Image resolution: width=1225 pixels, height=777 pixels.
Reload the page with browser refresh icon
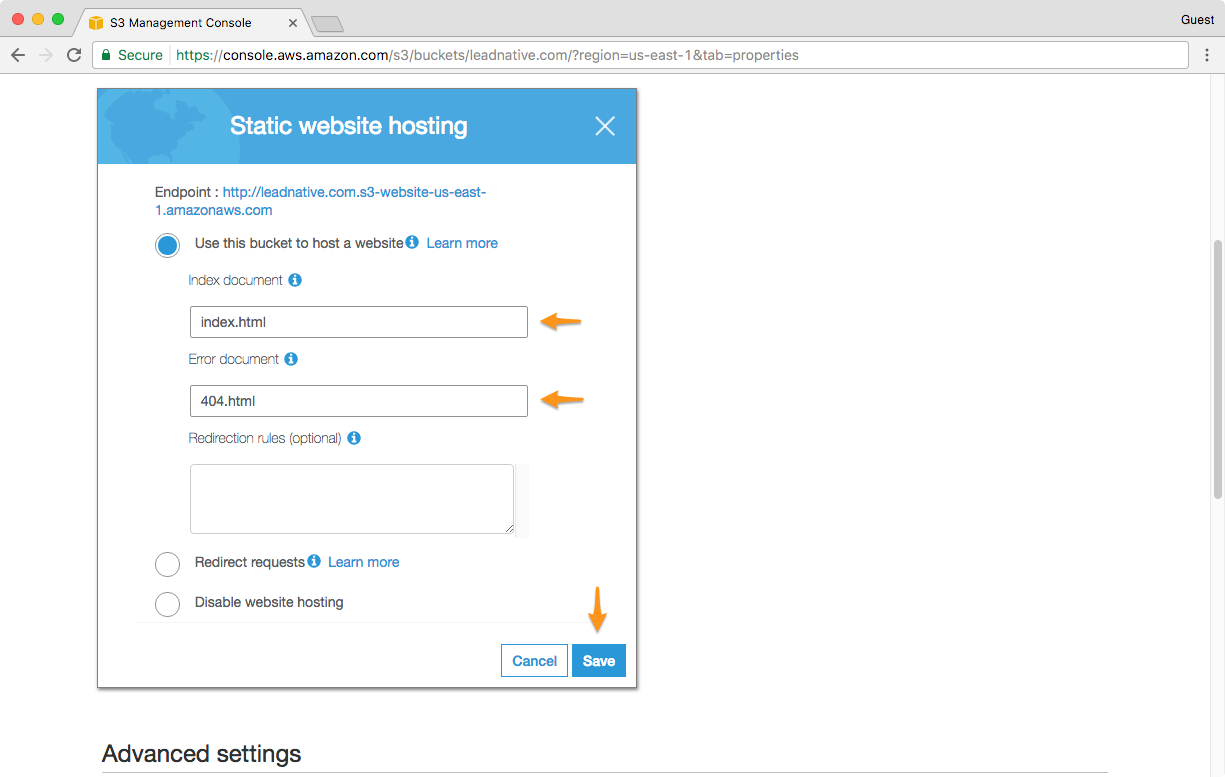point(74,55)
